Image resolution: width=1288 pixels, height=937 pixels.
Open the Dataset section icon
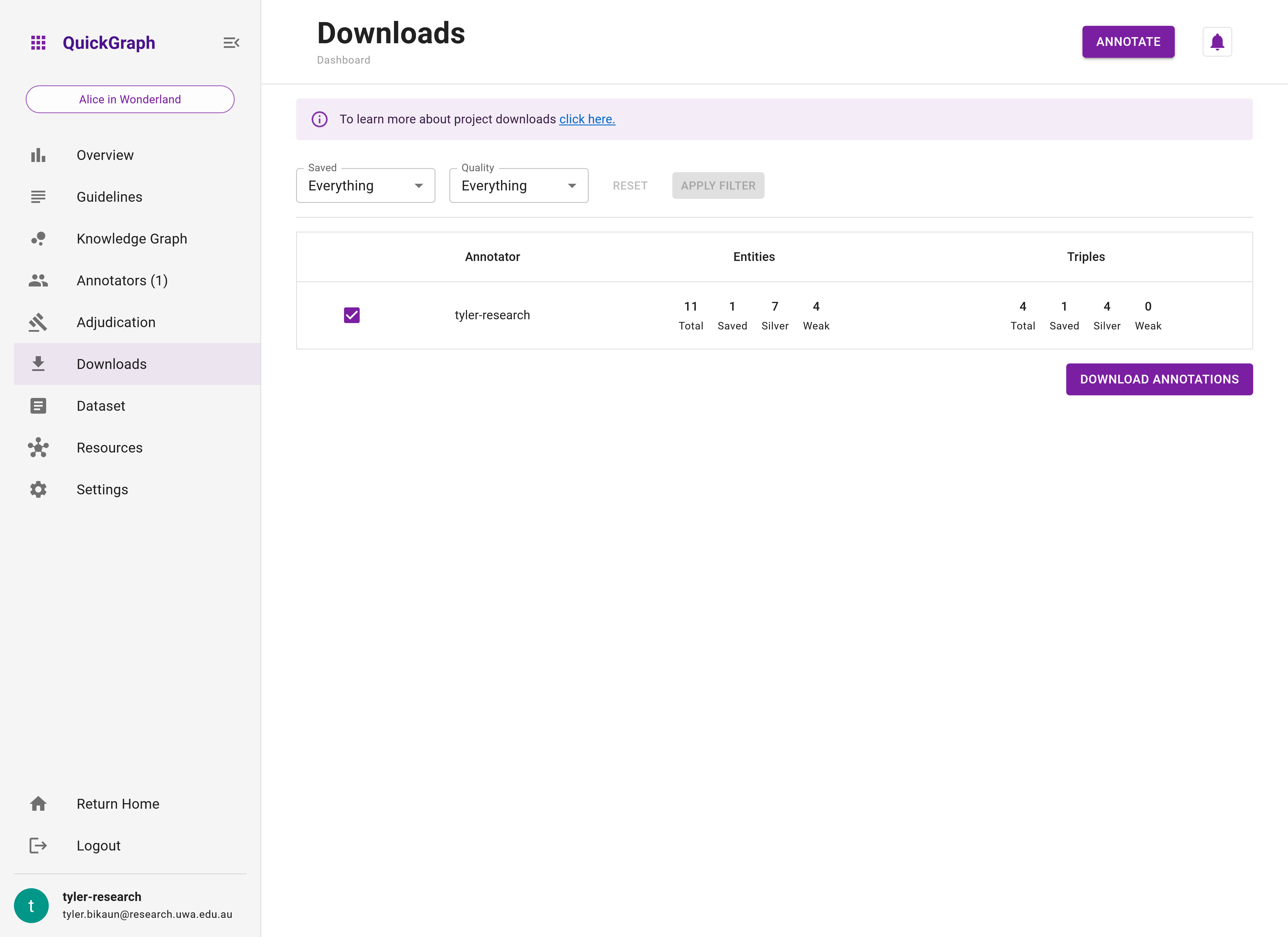[x=38, y=406]
